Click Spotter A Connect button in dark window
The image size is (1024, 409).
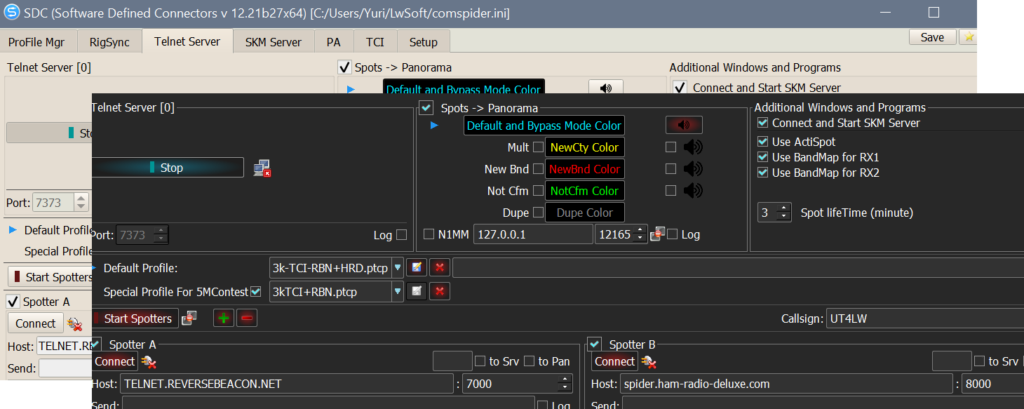point(116,361)
